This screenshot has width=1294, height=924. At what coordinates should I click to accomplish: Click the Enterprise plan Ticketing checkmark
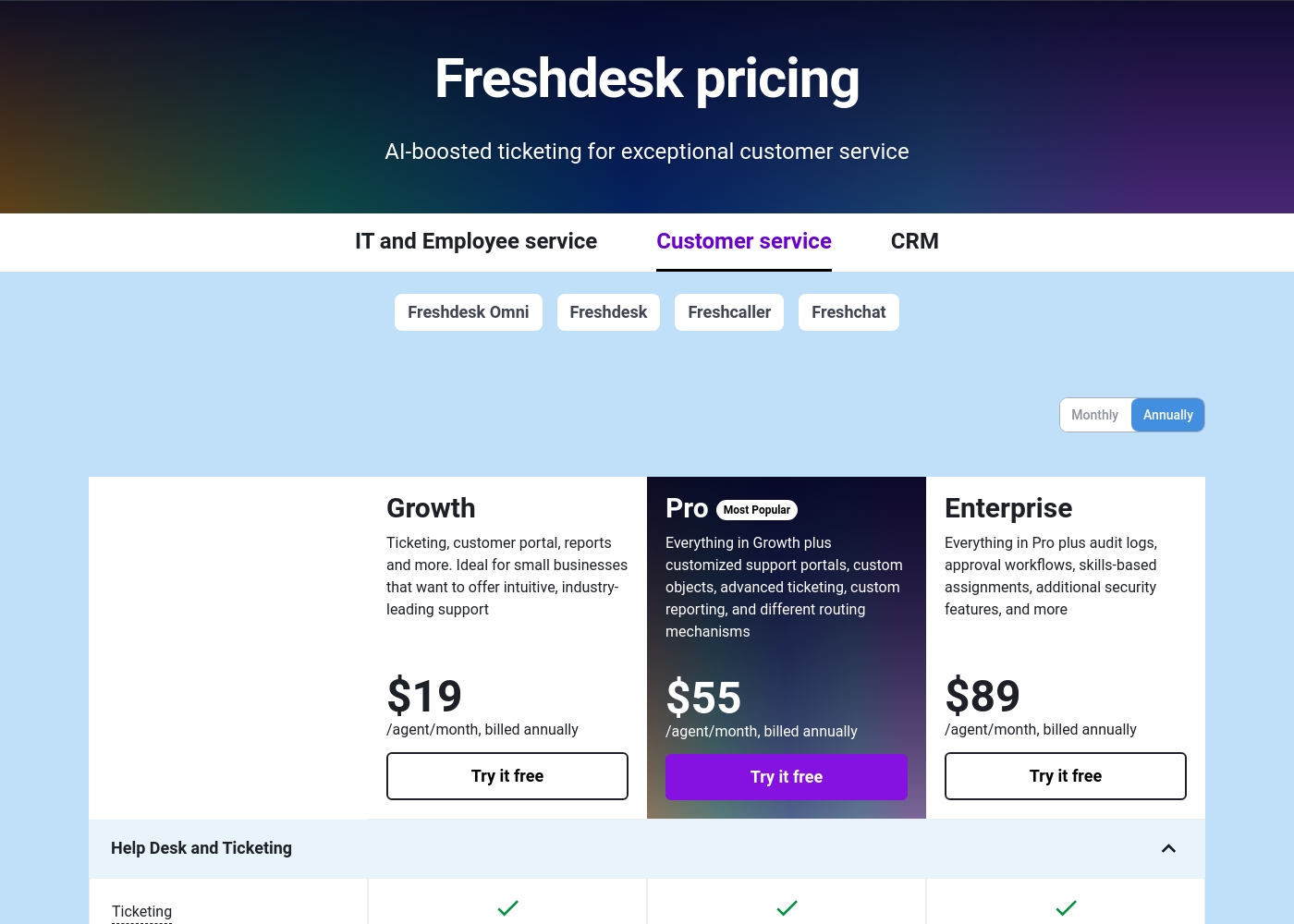coord(1066,908)
